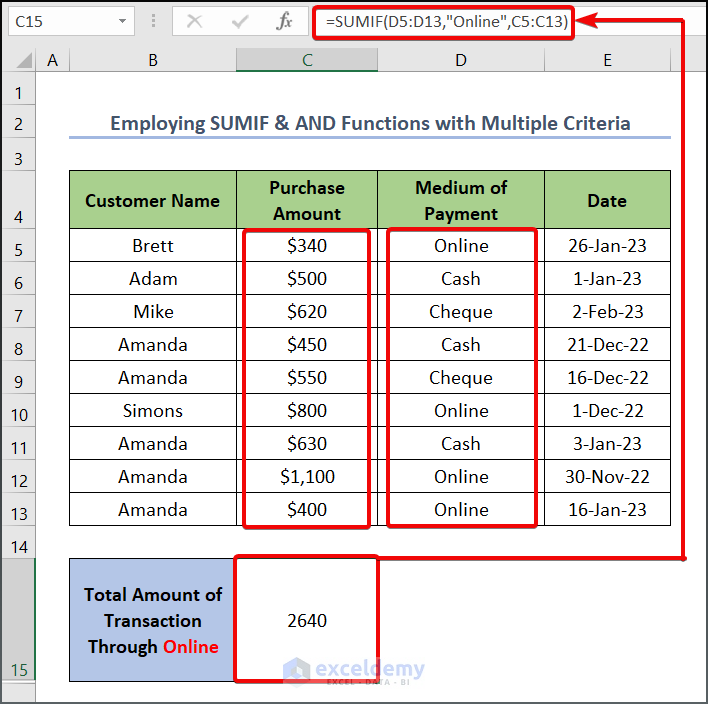Select the '$800' purchase amount cell

click(307, 410)
